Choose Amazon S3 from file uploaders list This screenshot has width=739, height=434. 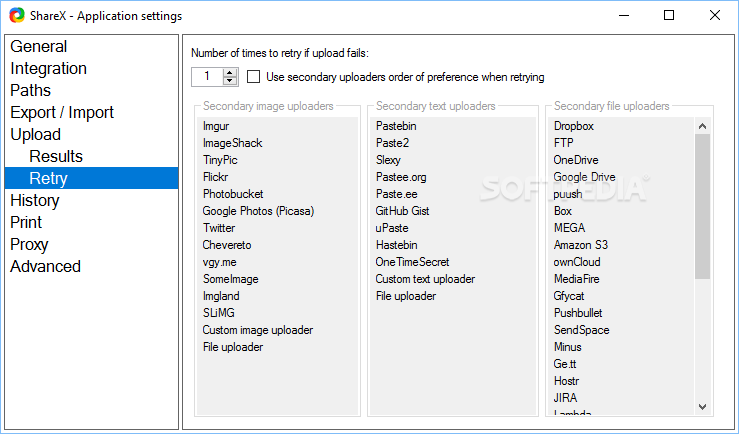click(580, 245)
